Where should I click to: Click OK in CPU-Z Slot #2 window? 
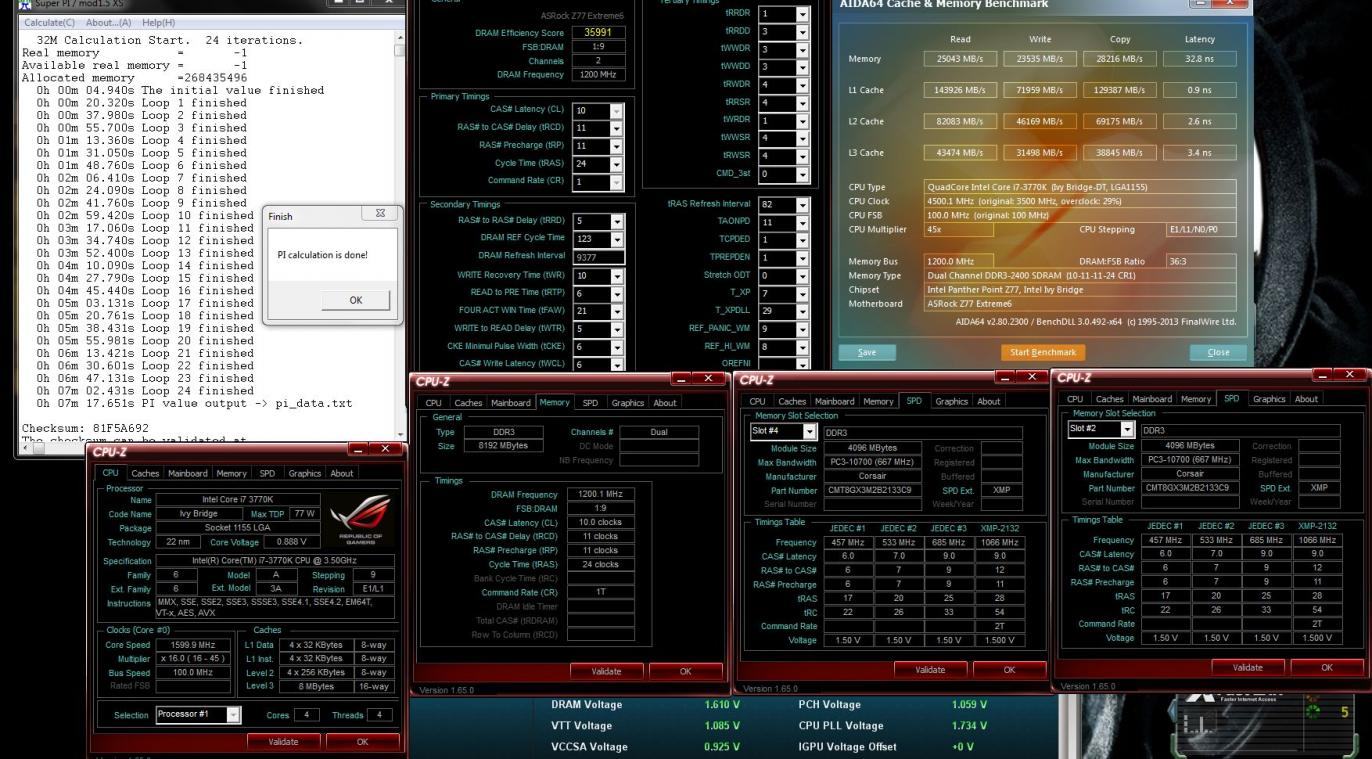pos(1327,667)
